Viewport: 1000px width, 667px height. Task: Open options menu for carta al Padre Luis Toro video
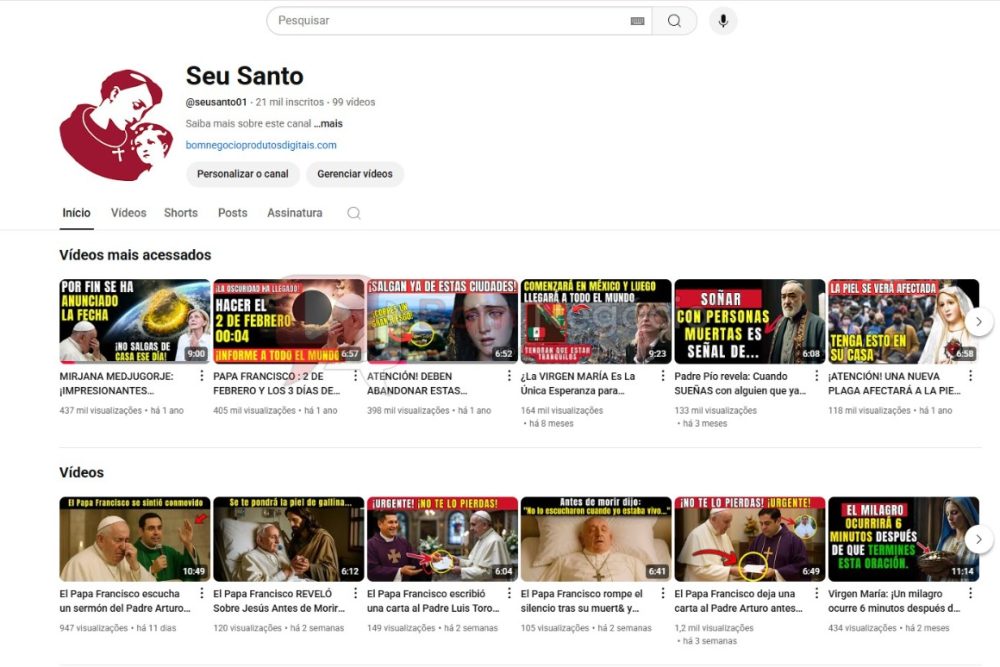(x=509, y=593)
